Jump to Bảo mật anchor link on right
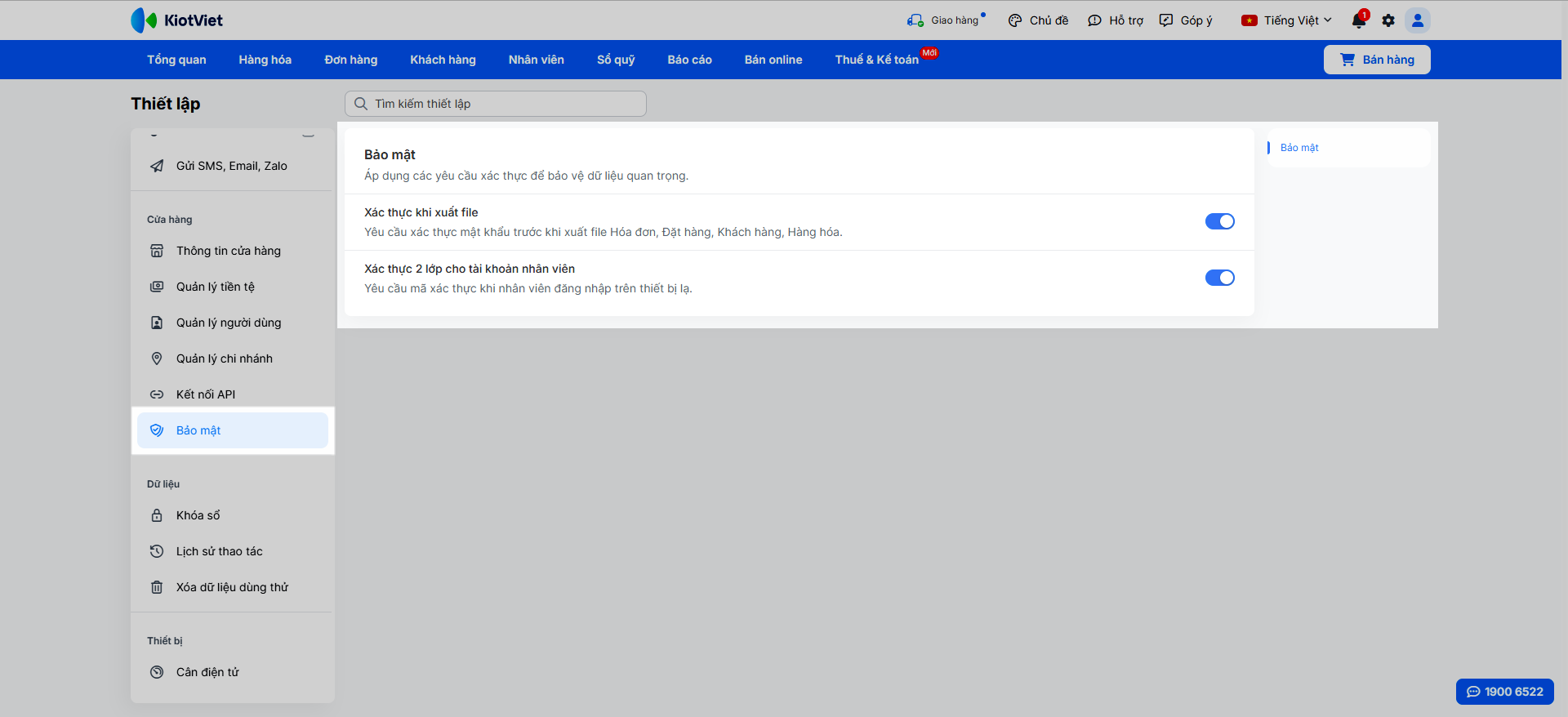This screenshot has height=717, width=1568. (x=1299, y=148)
